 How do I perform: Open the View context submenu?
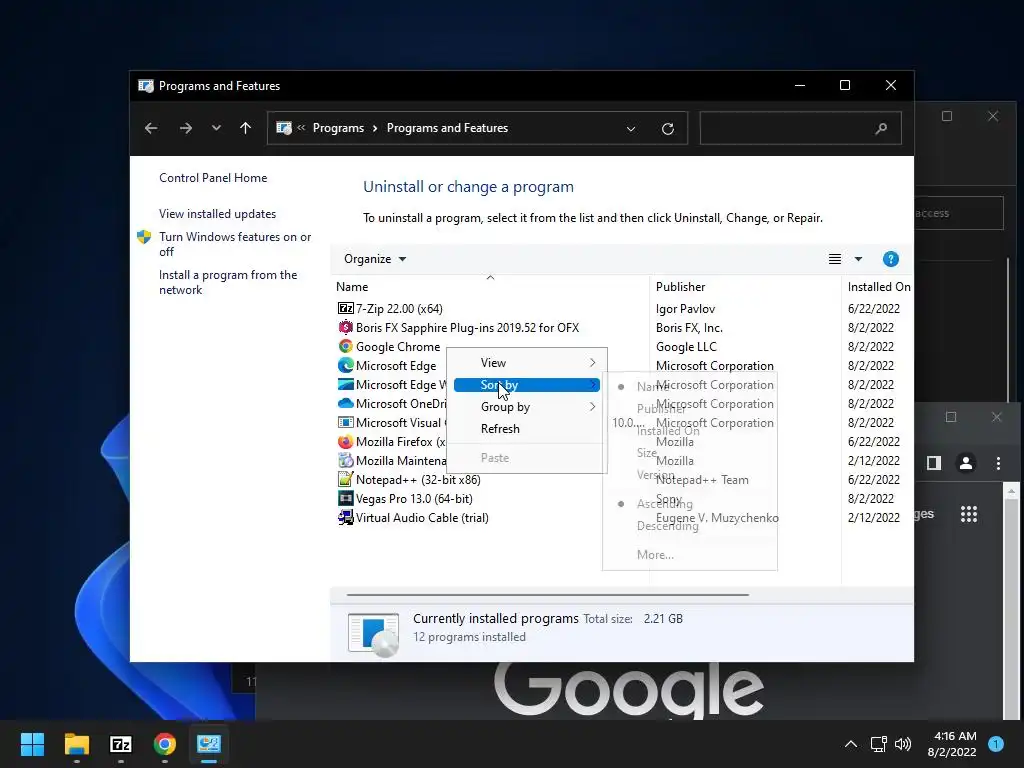[527, 363]
